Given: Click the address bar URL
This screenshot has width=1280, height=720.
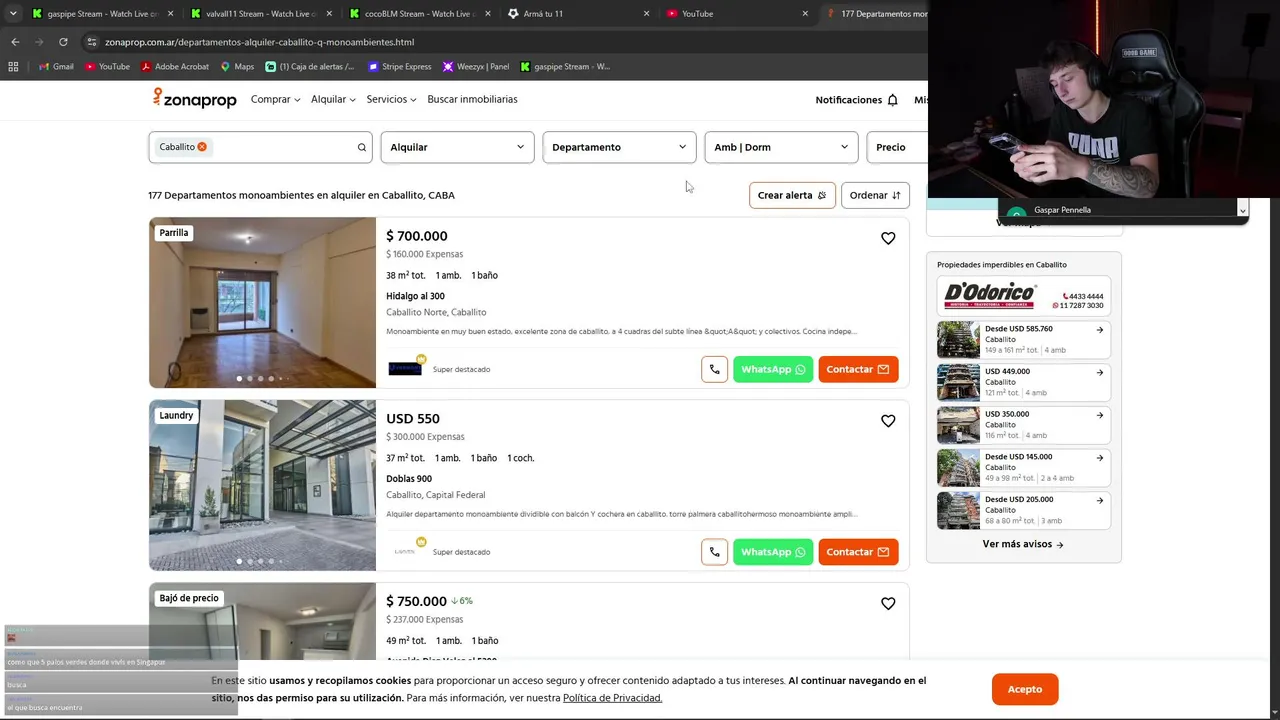Looking at the screenshot, I should coord(259,42).
